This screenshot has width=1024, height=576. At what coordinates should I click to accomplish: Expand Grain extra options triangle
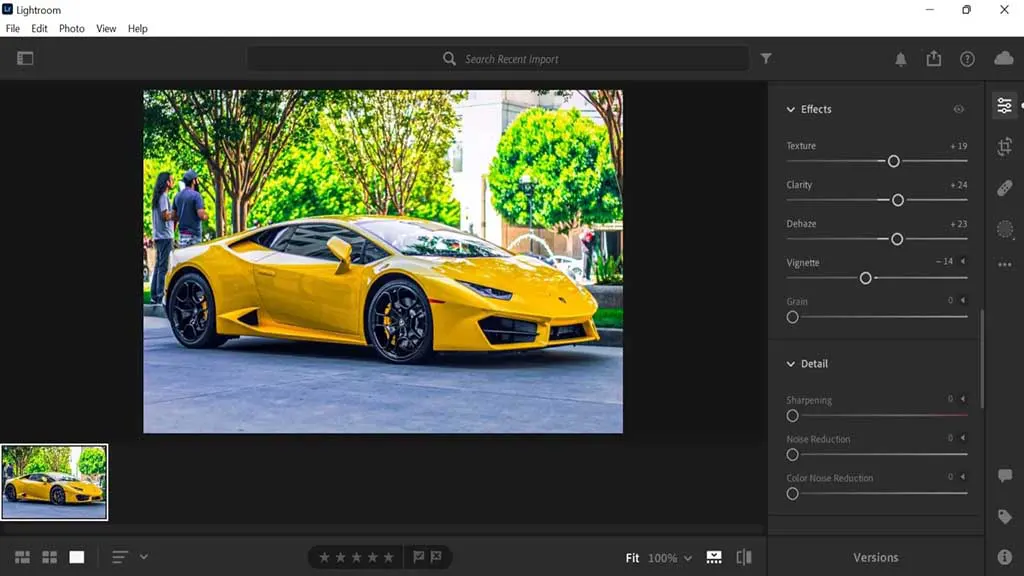pyautogui.click(x=963, y=300)
